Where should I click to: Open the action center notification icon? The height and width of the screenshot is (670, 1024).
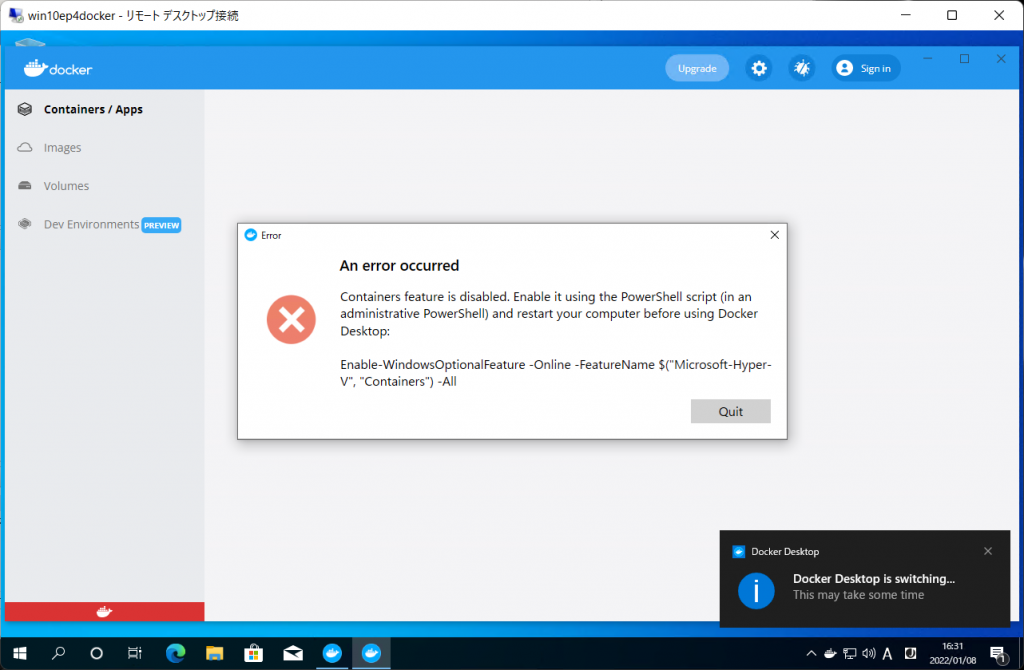(997, 654)
